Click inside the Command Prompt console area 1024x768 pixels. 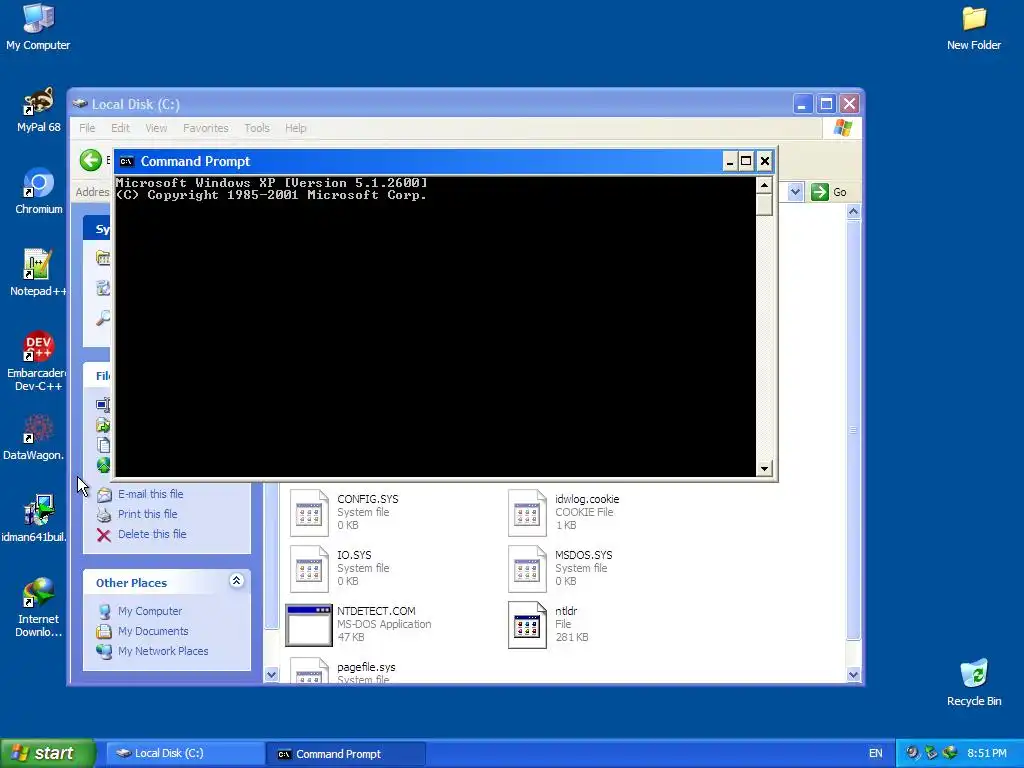[x=436, y=327]
